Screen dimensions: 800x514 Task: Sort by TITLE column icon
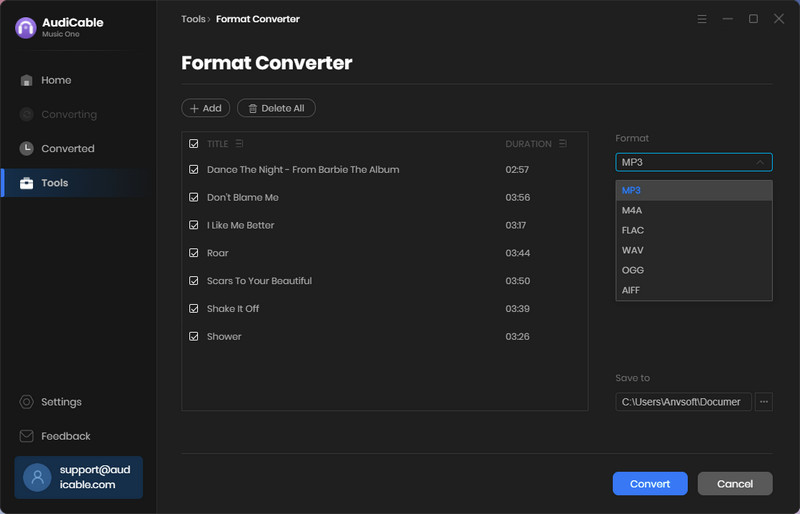[239, 143]
